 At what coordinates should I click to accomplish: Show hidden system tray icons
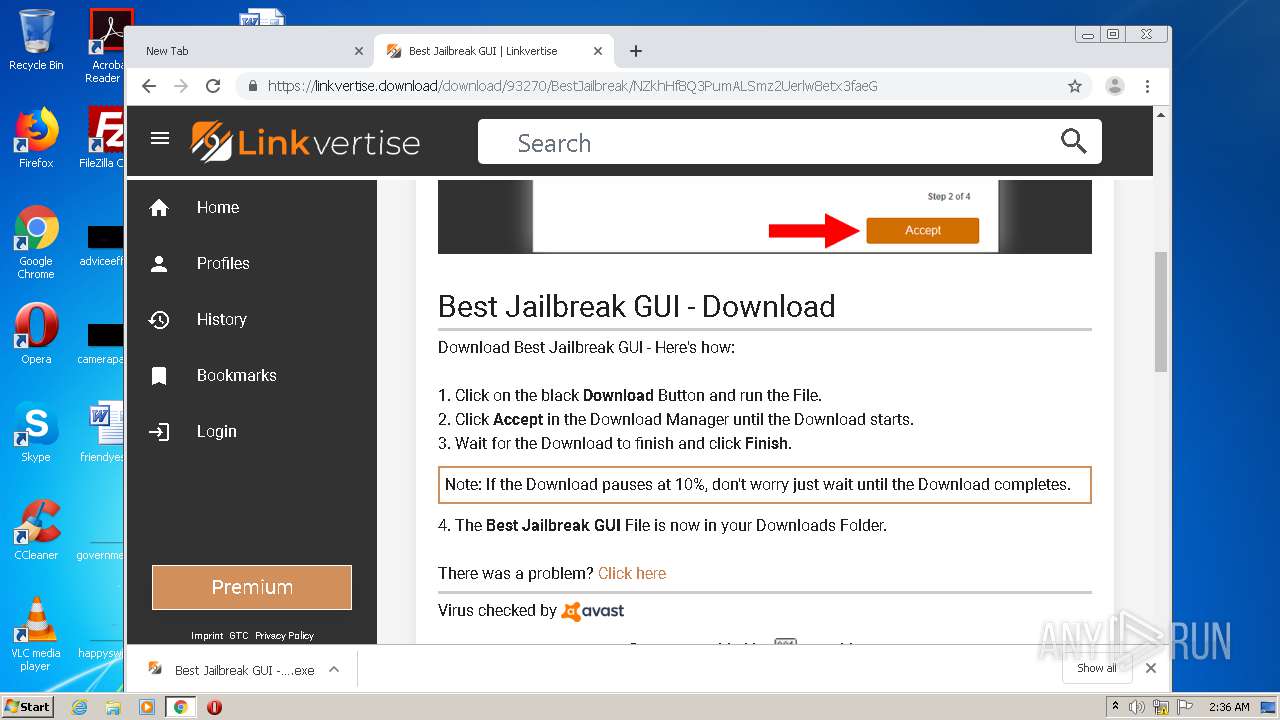click(x=1116, y=707)
